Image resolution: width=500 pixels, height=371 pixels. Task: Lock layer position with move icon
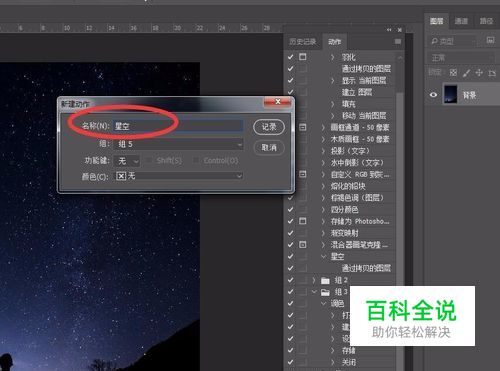click(479, 72)
